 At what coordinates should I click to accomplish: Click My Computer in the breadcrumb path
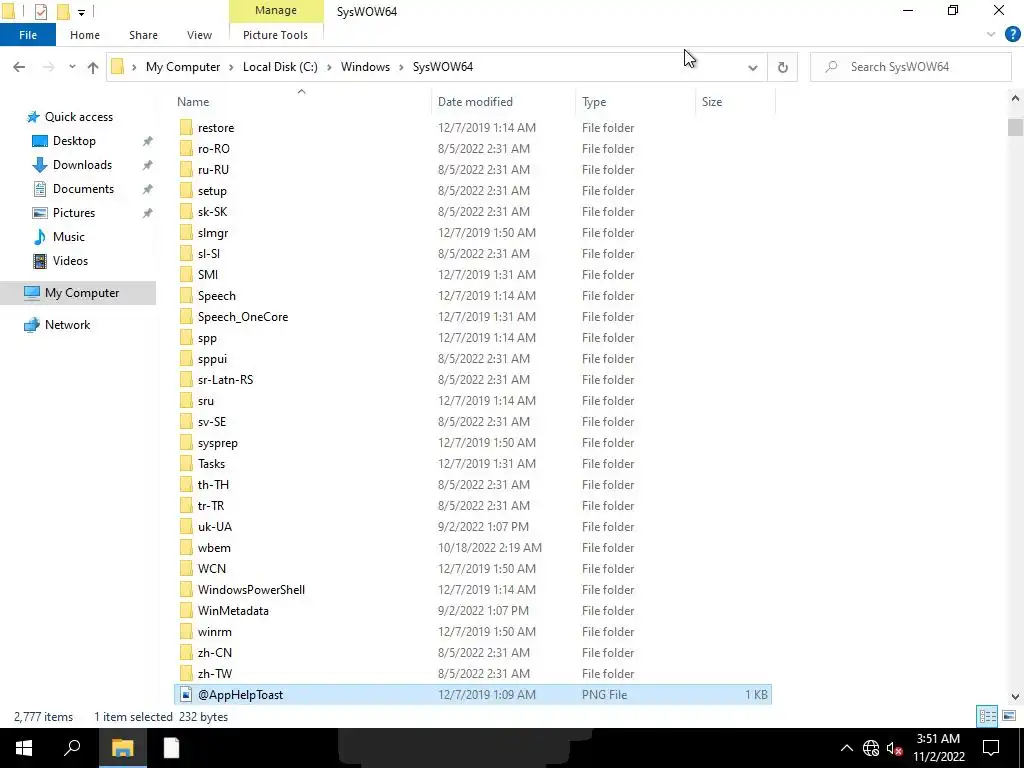coord(183,67)
